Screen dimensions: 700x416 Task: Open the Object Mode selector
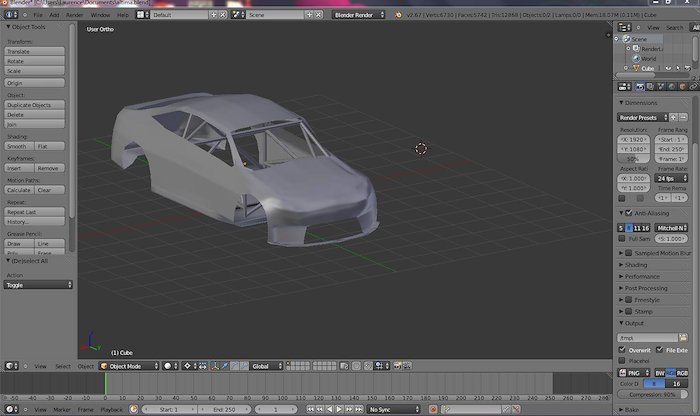tap(129, 366)
